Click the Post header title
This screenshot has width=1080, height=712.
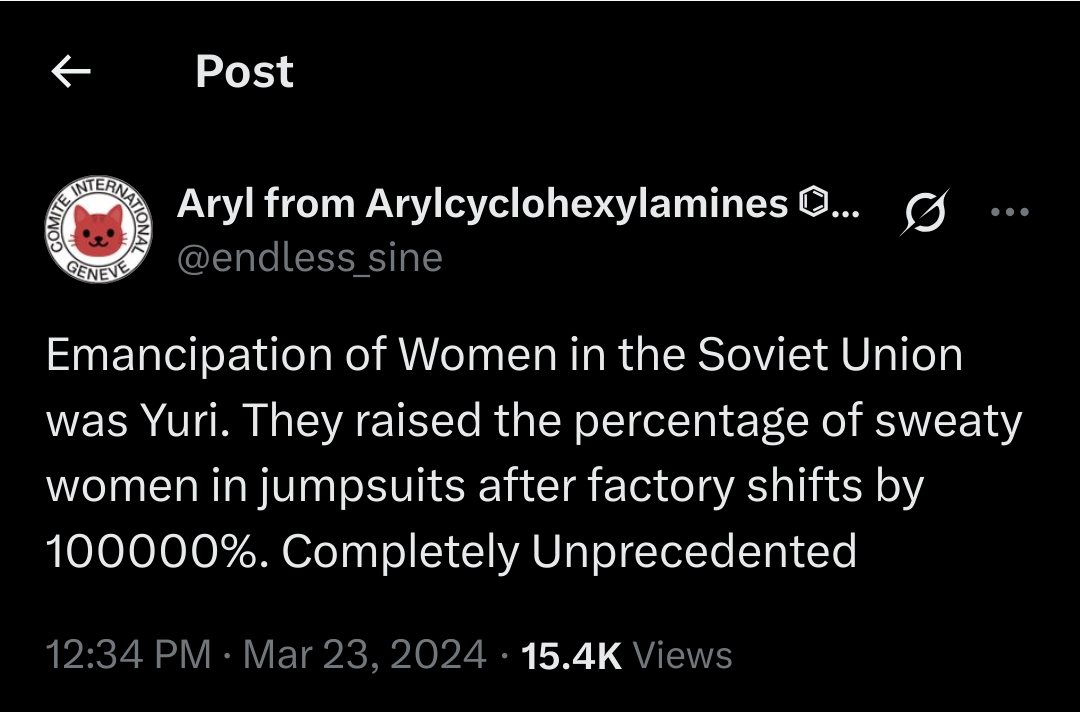[x=245, y=71]
